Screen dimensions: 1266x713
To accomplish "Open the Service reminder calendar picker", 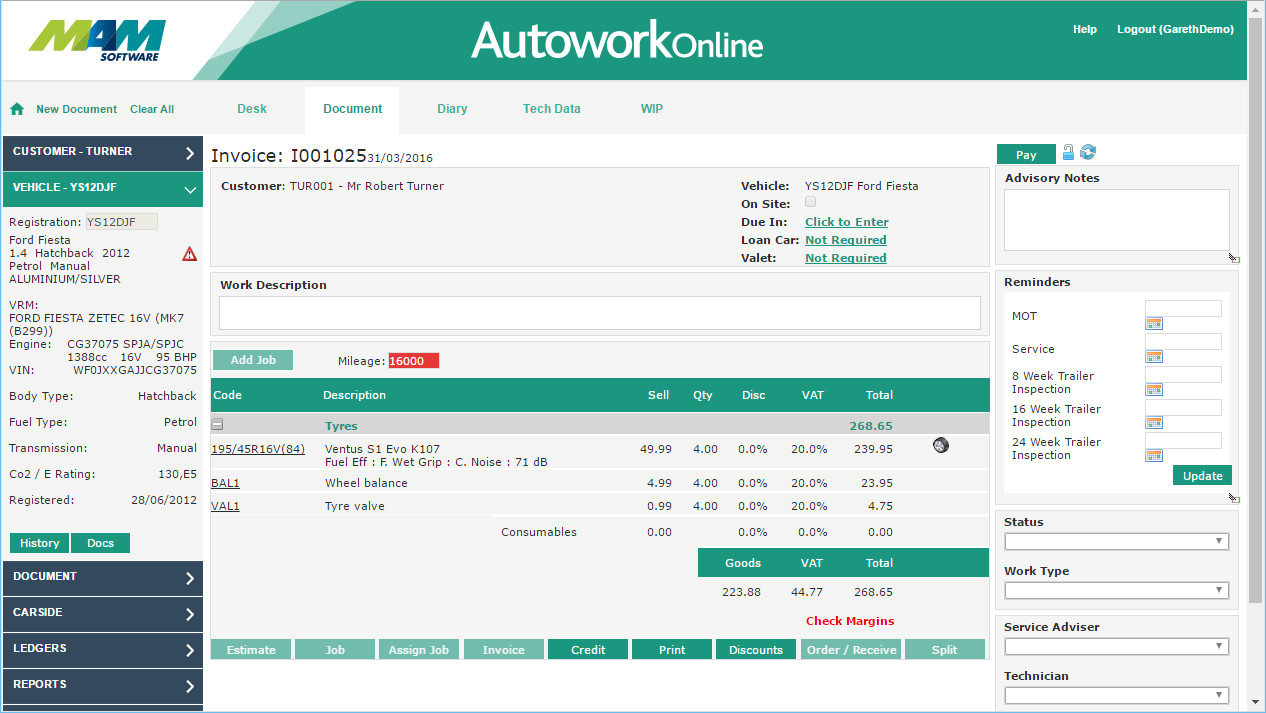I will coord(1154,357).
